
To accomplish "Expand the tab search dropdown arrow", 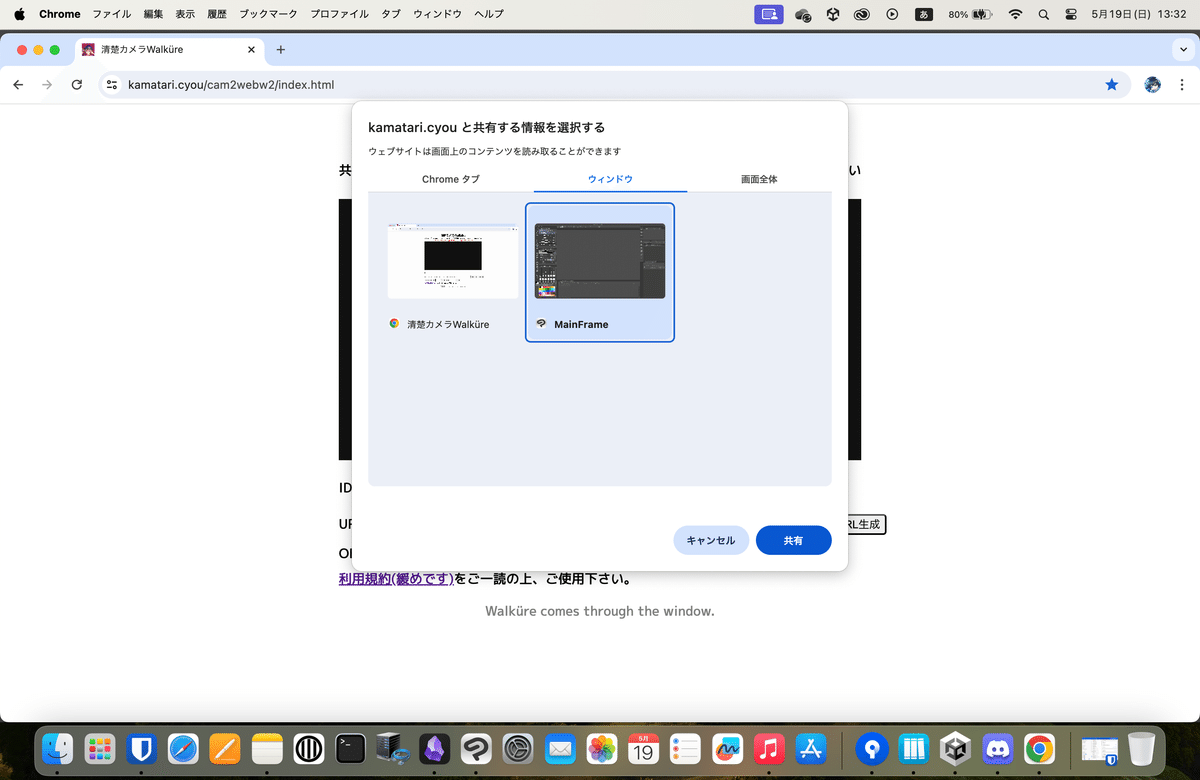I will [x=1184, y=49].
